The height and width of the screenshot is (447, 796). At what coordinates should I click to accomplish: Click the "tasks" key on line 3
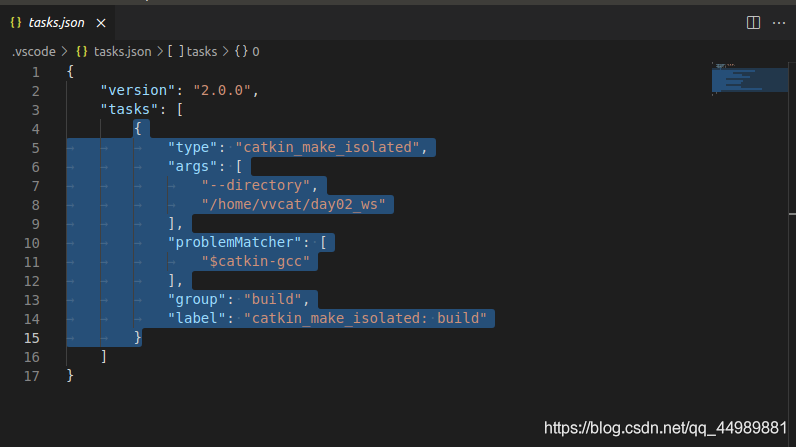coord(129,109)
